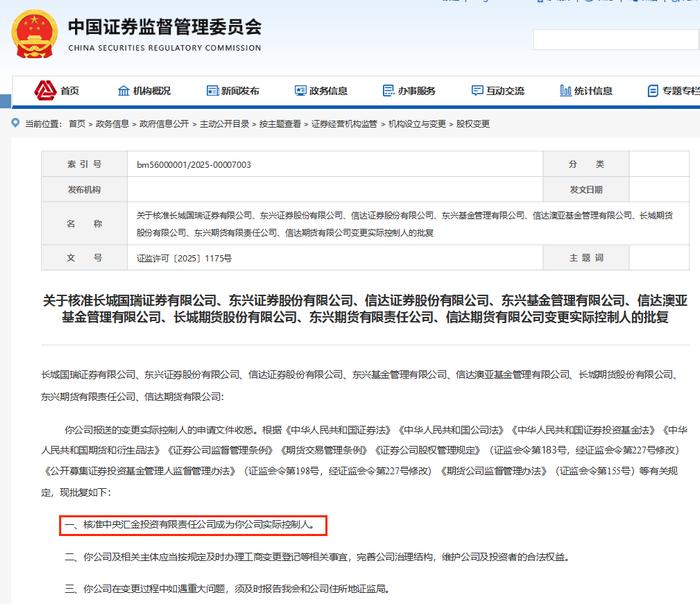Image resolution: width=700 pixels, height=604 pixels.
Task: Click the CSRC national emblem logo
Action: click(x=34, y=34)
